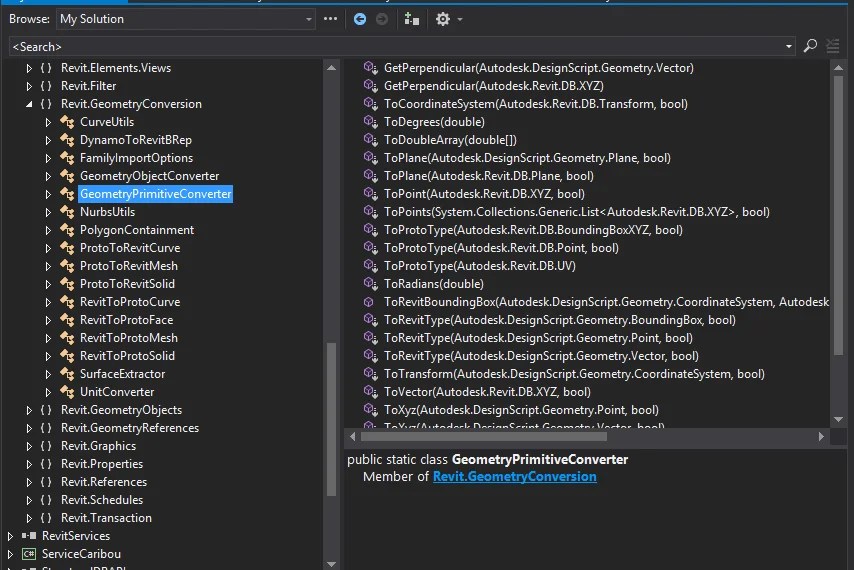
Task: Open the Revit.GeometryConversion link
Action: (x=514, y=476)
